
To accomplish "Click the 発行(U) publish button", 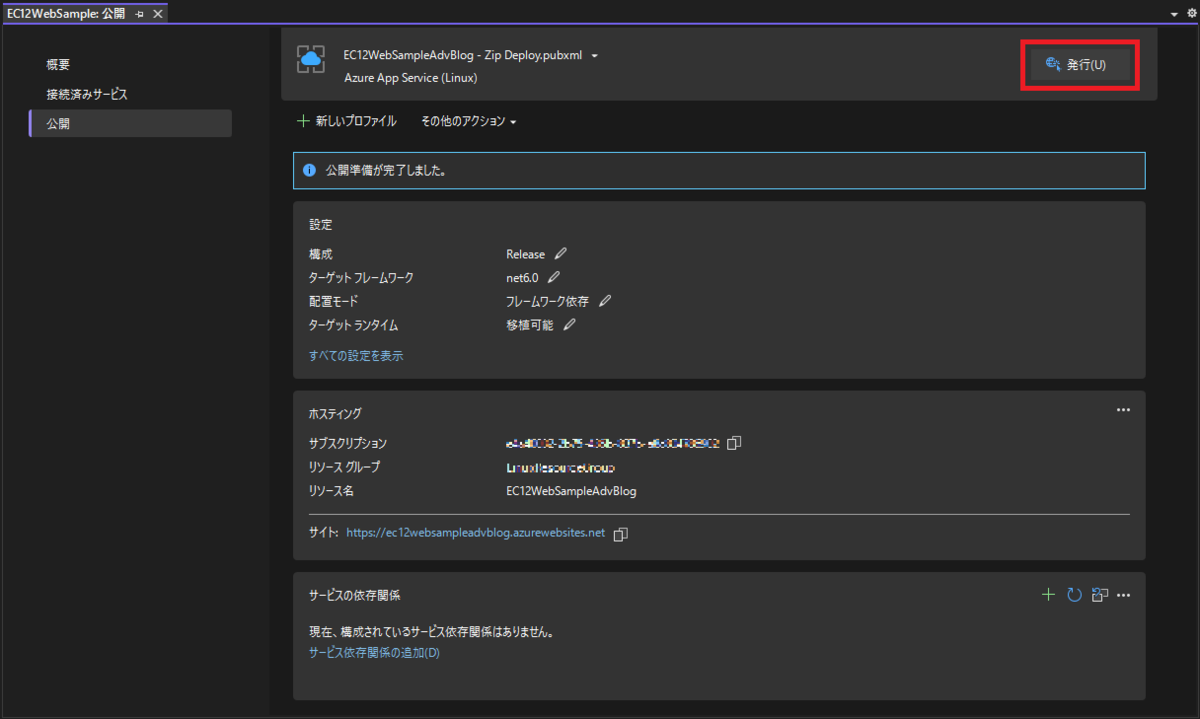I will click(x=1080, y=65).
